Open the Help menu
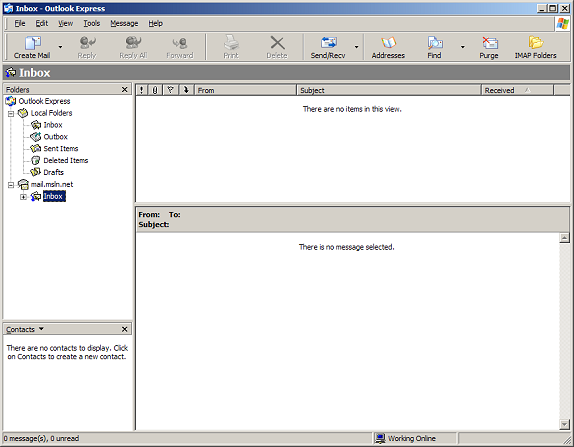The image size is (574, 447). point(156,23)
